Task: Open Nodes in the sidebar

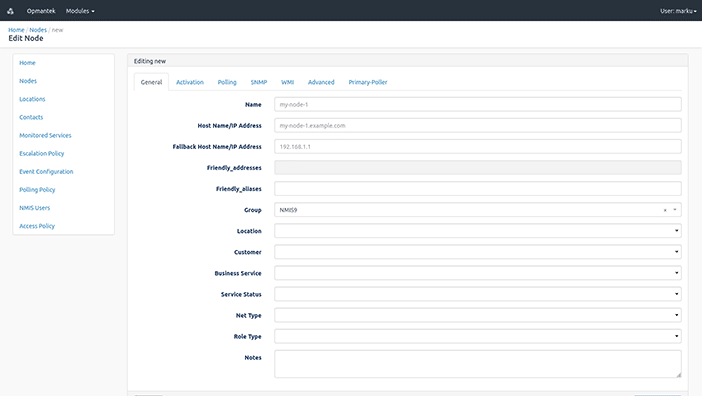Action: click(28, 81)
